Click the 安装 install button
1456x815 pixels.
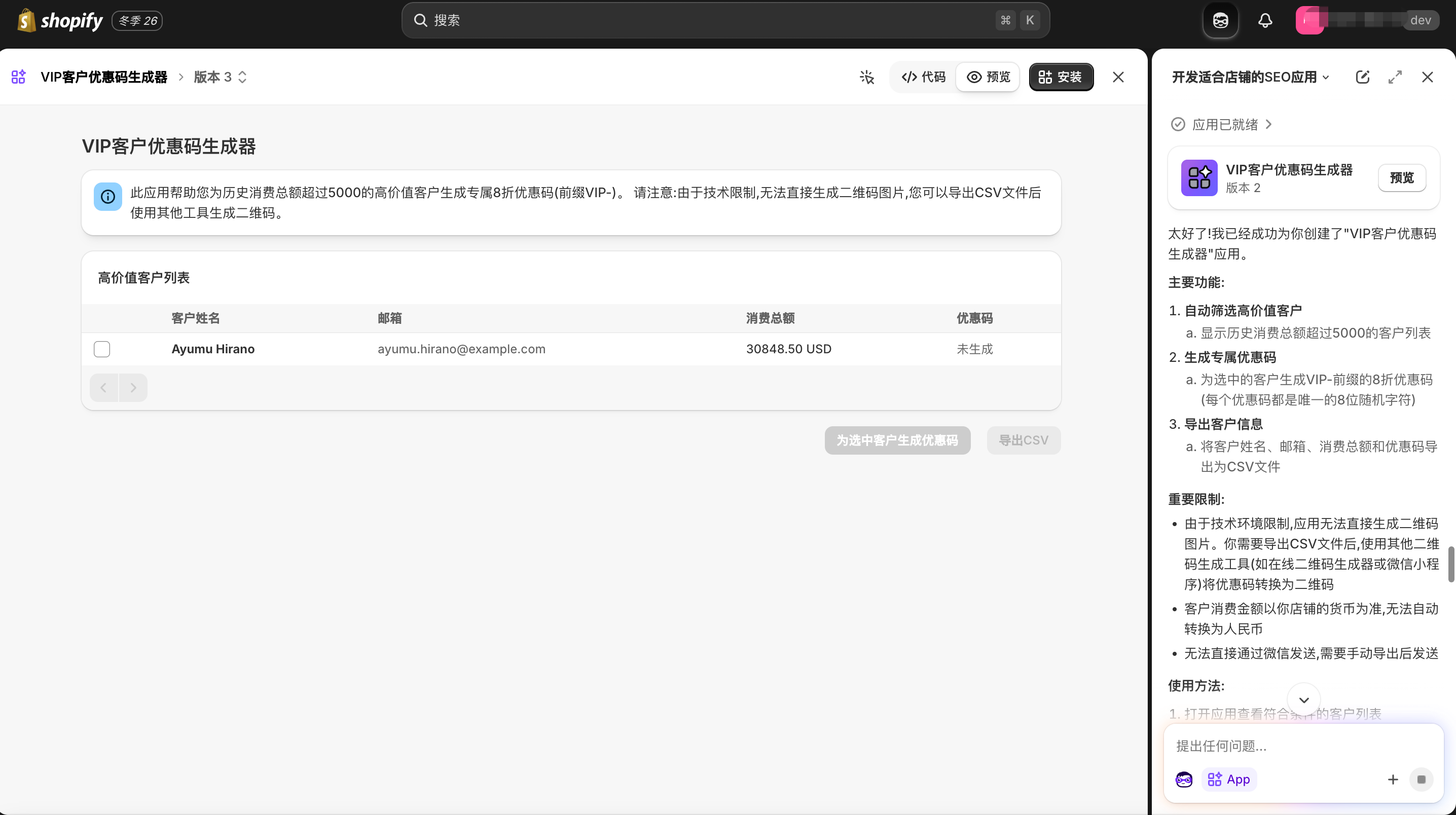(x=1061, y=77)
